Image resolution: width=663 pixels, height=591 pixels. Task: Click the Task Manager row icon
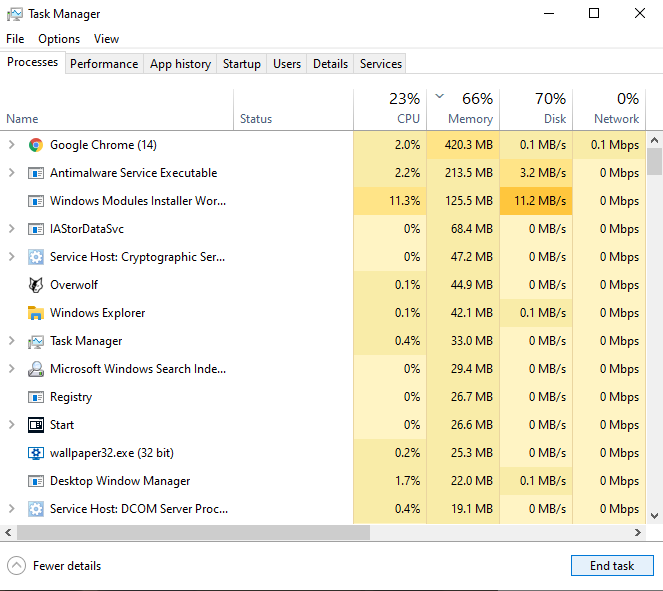click(36, 341)
